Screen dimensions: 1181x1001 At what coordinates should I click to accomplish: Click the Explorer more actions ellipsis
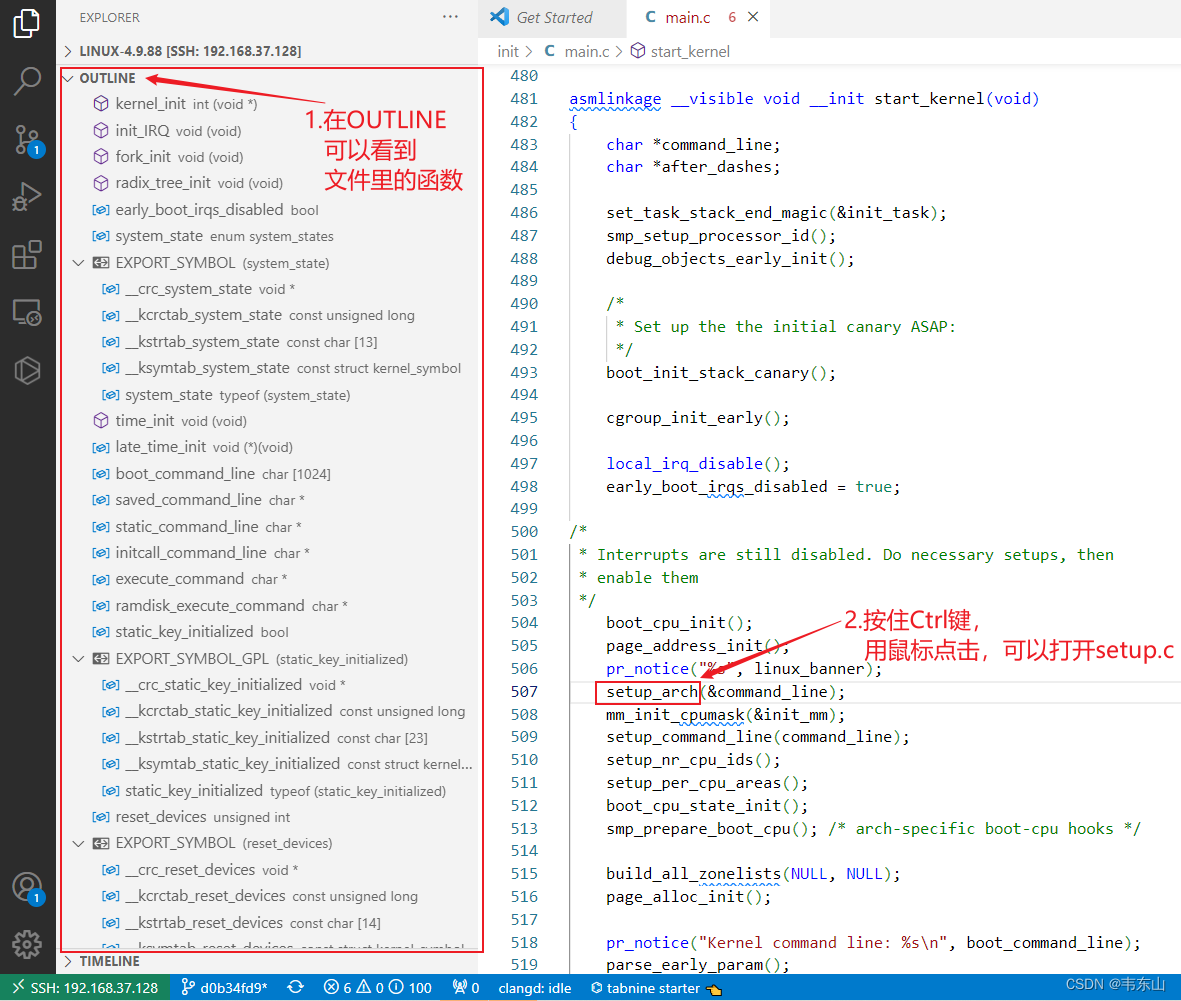(x=450, y=17)
